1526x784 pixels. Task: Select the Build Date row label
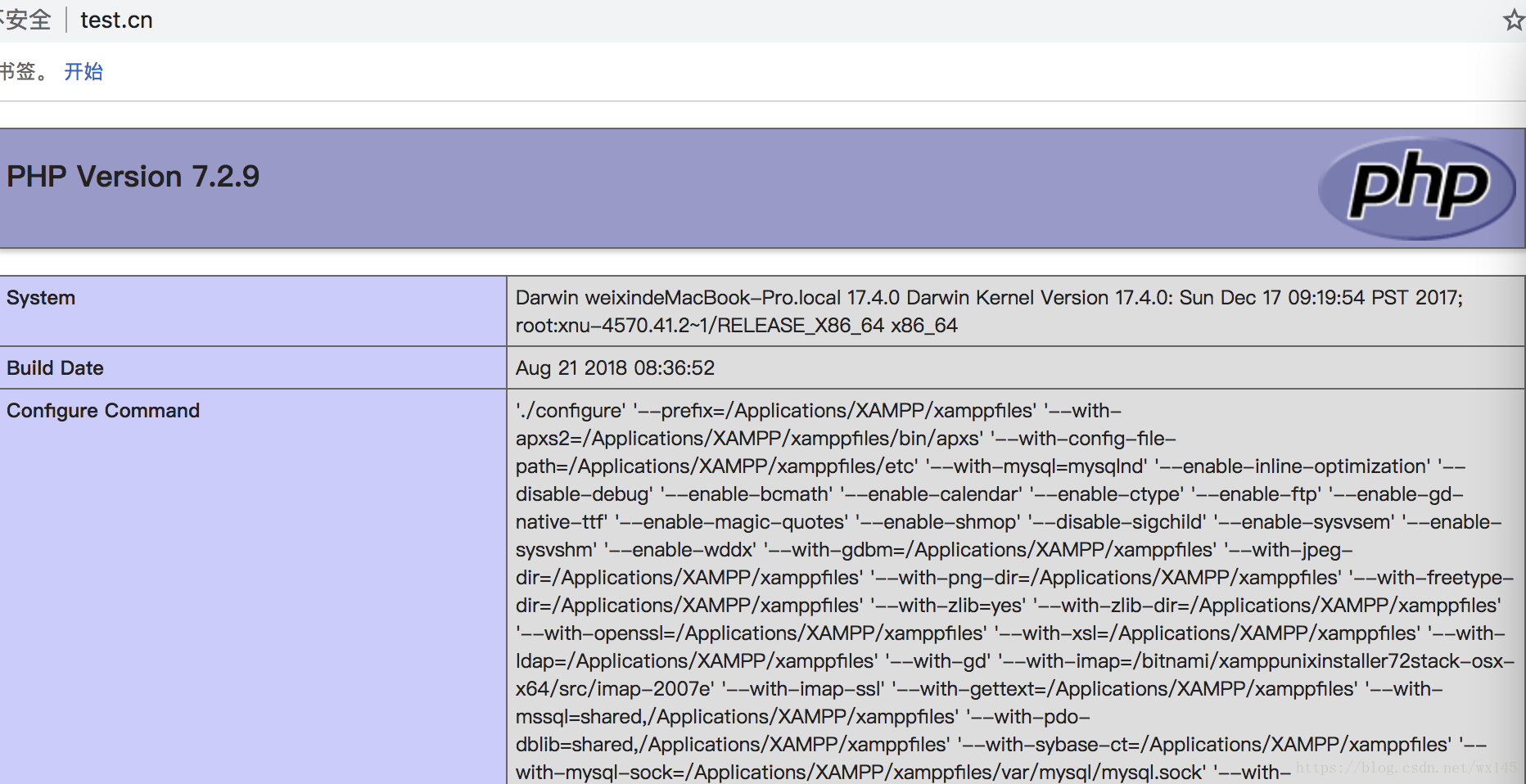(55, 368)
